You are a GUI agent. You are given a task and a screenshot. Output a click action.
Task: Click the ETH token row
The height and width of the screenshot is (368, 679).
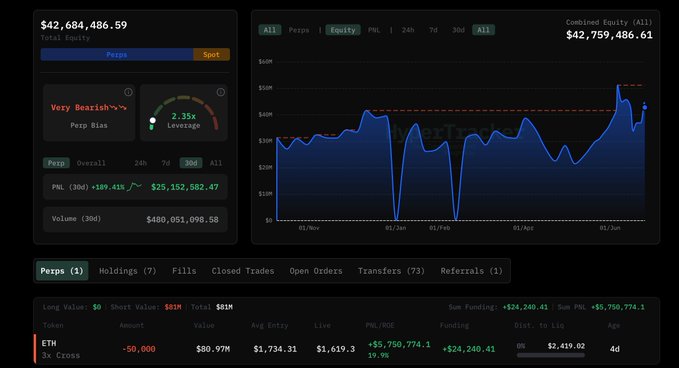pos(346,349)
